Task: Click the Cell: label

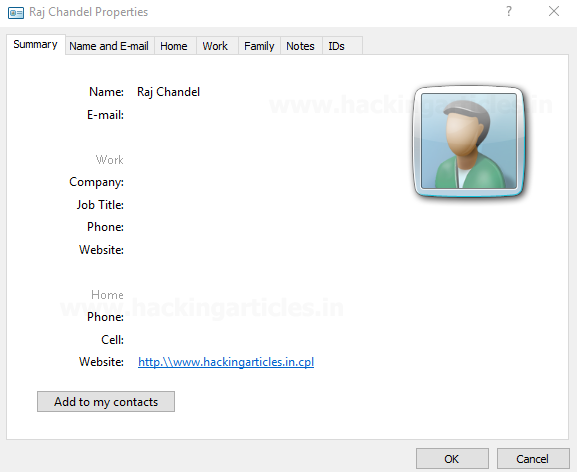Action: 113,340
